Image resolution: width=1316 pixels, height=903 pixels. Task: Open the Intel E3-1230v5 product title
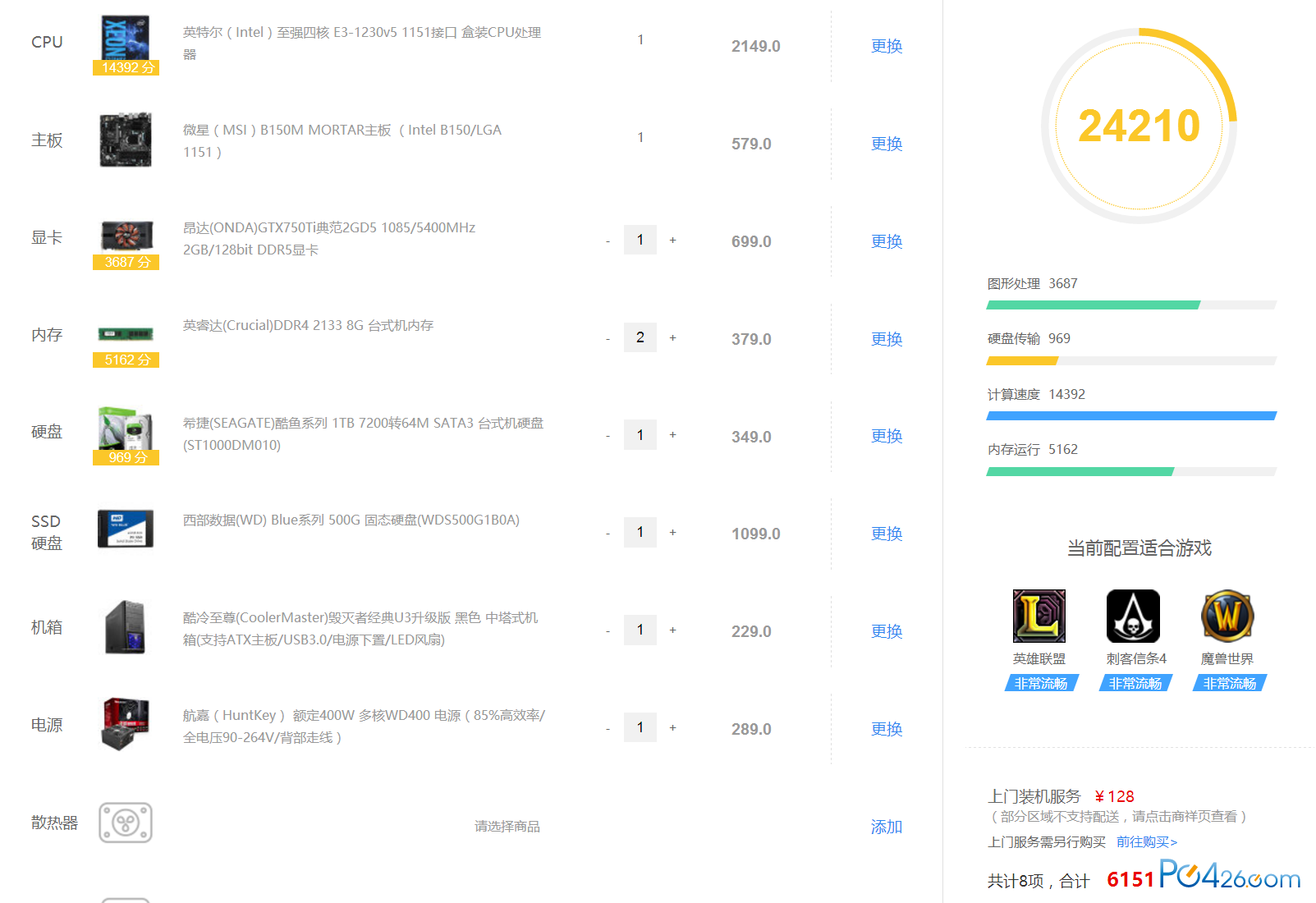[362, 44]
